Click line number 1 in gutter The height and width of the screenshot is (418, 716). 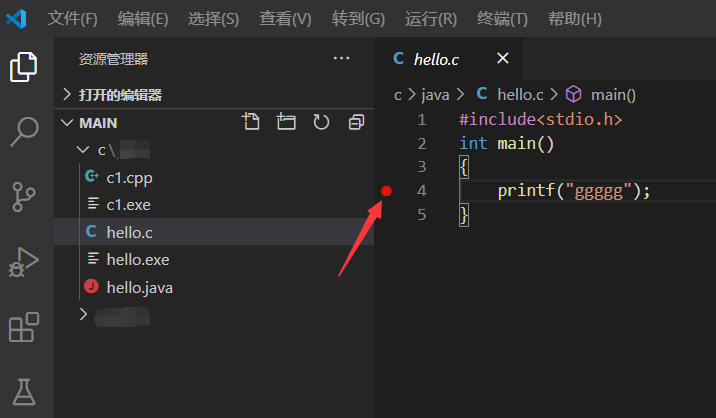(421, 120)
